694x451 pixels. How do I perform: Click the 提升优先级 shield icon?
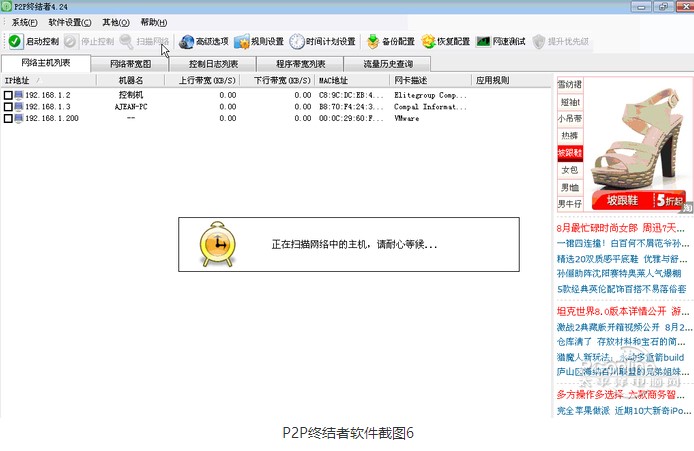click(539, 42)
